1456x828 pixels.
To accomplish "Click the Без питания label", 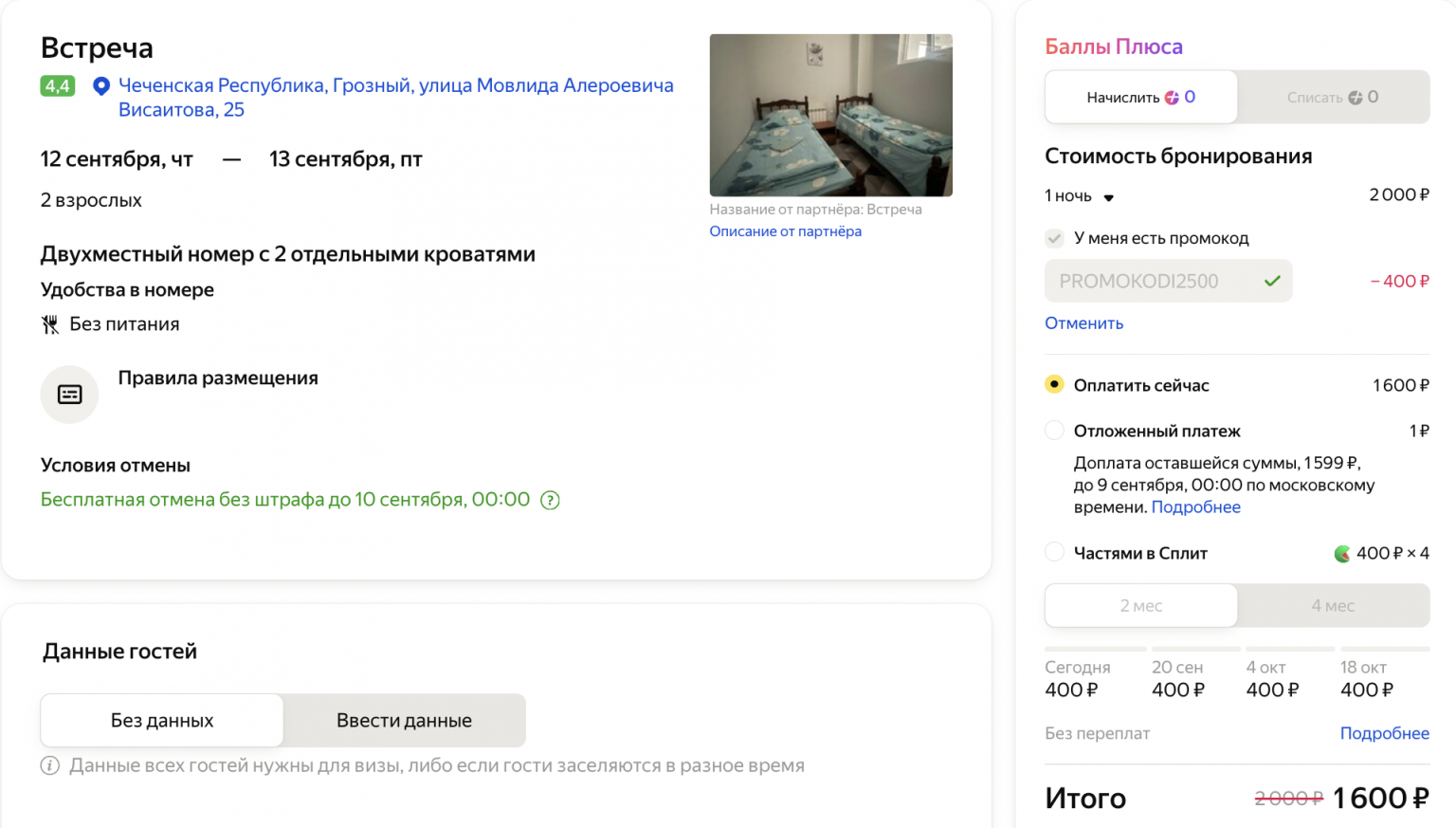I will coord(124,324).
